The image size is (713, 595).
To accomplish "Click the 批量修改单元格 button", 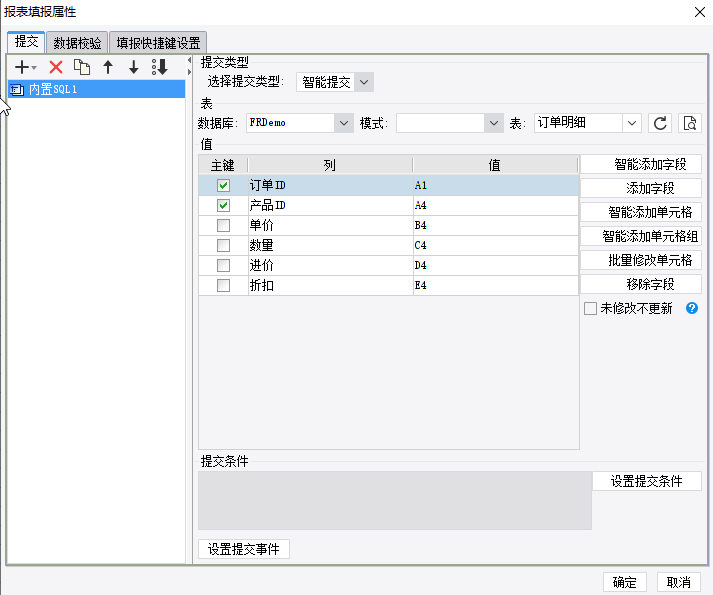I will 641,260.
